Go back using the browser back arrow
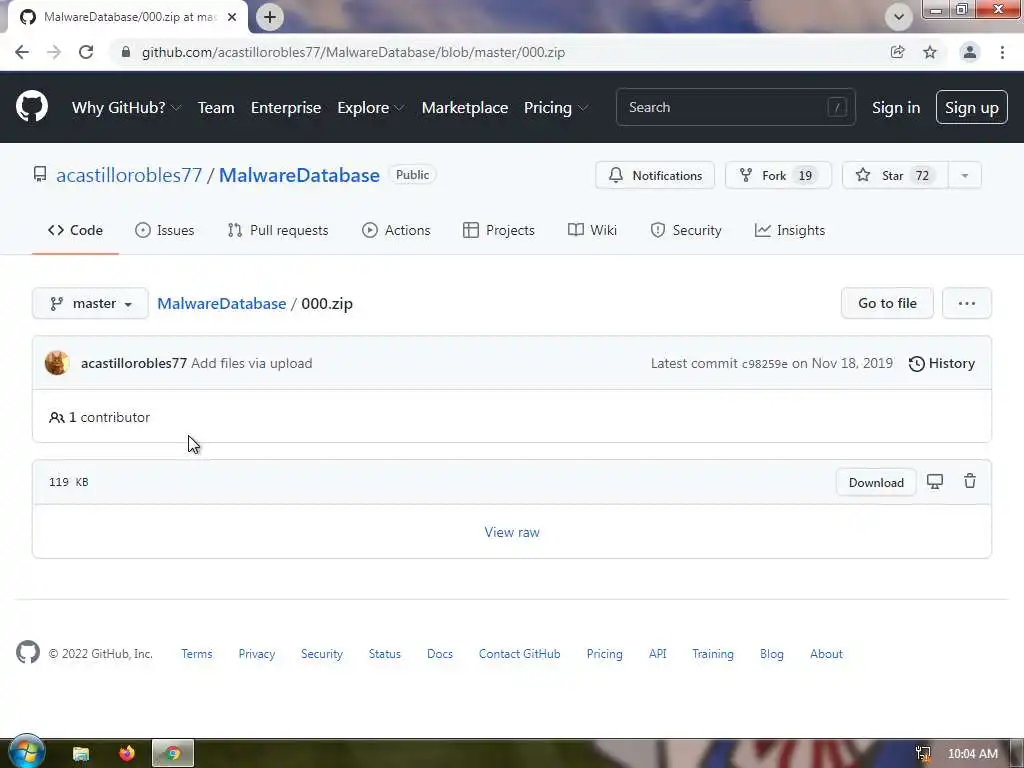 coord(22,52)
